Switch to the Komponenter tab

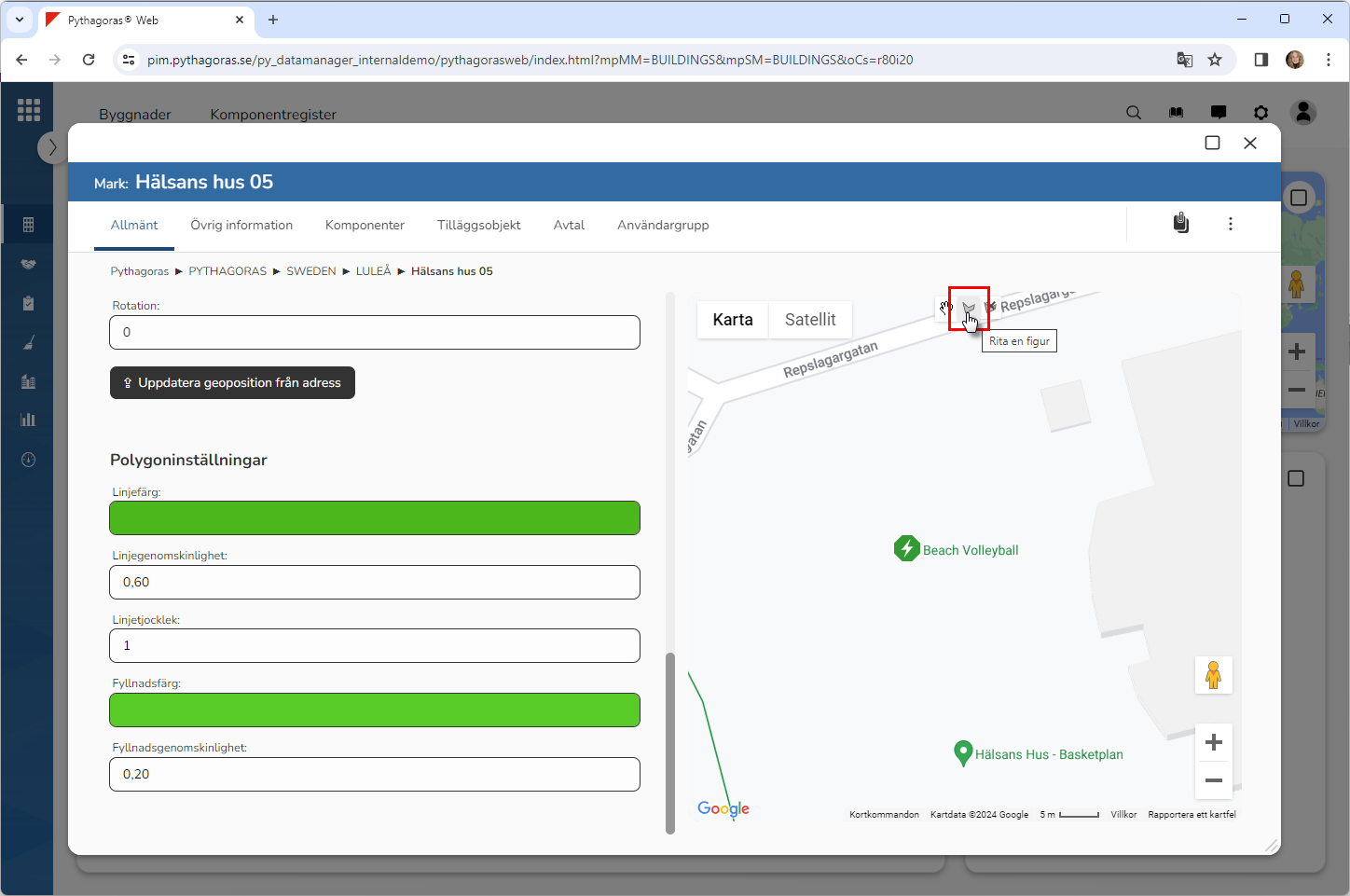(x=365, y=226)
